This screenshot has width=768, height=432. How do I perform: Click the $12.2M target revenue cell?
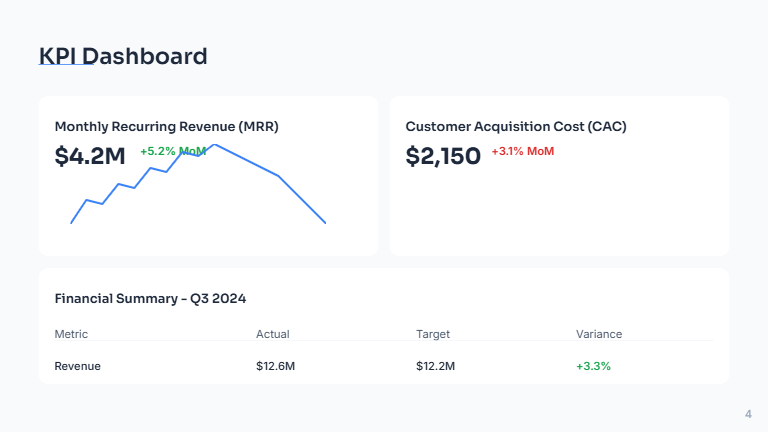[x=436, y=366]
